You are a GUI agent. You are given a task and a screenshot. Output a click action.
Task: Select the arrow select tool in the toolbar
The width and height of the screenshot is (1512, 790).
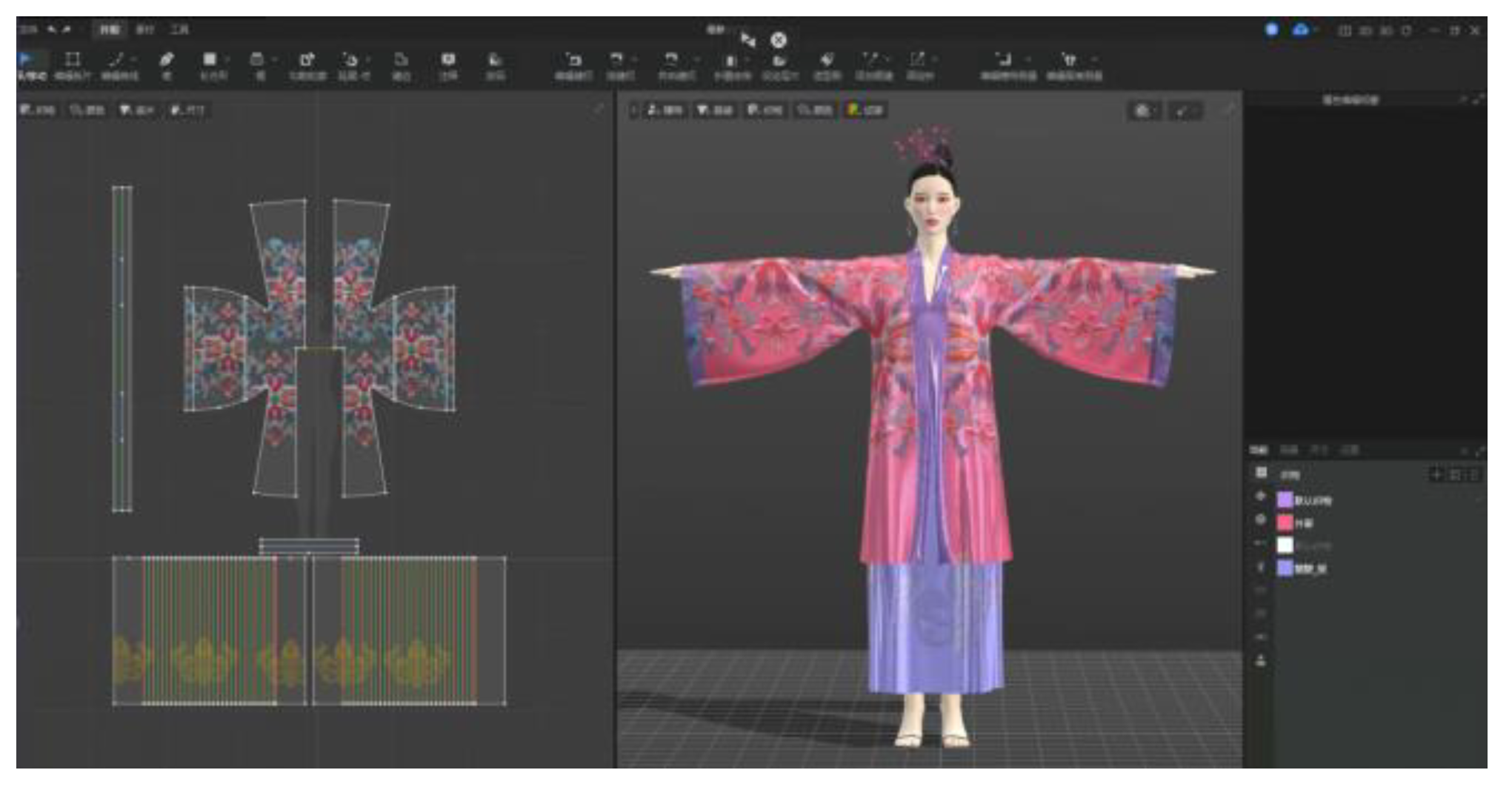pyautogui.click(x=27, y=59)
